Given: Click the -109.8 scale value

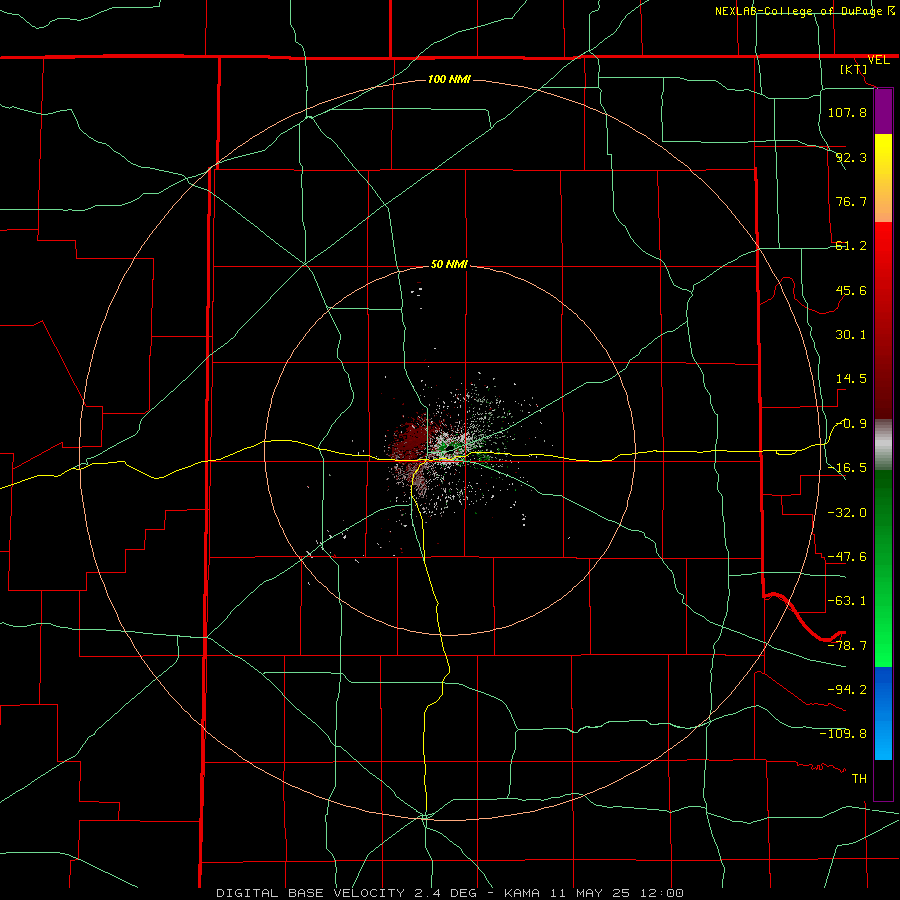Looking at the screenshot, I should point(843,734).
